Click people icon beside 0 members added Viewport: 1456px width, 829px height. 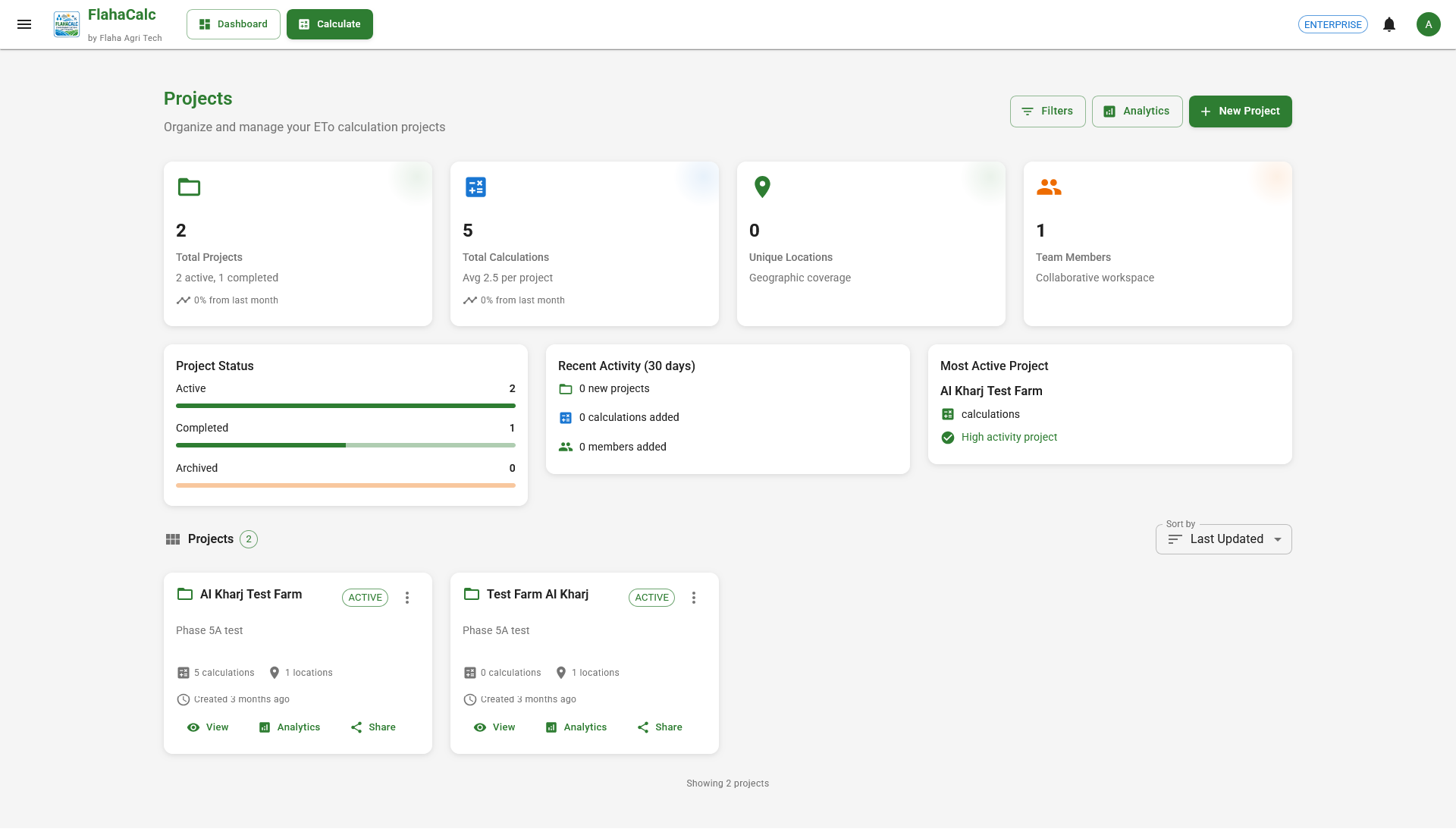566,447
